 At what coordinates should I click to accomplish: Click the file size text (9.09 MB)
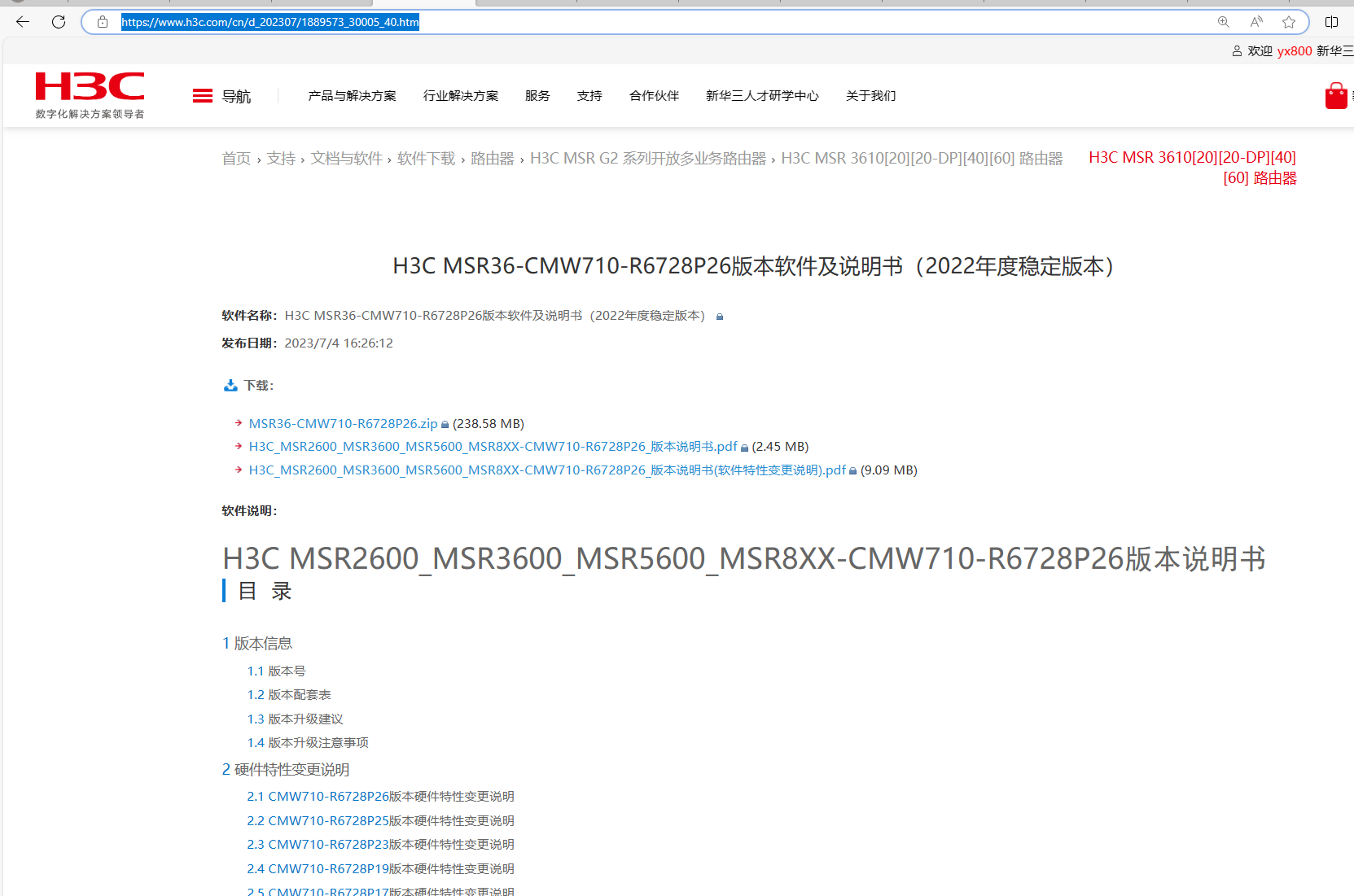click(x=889, y=470)
